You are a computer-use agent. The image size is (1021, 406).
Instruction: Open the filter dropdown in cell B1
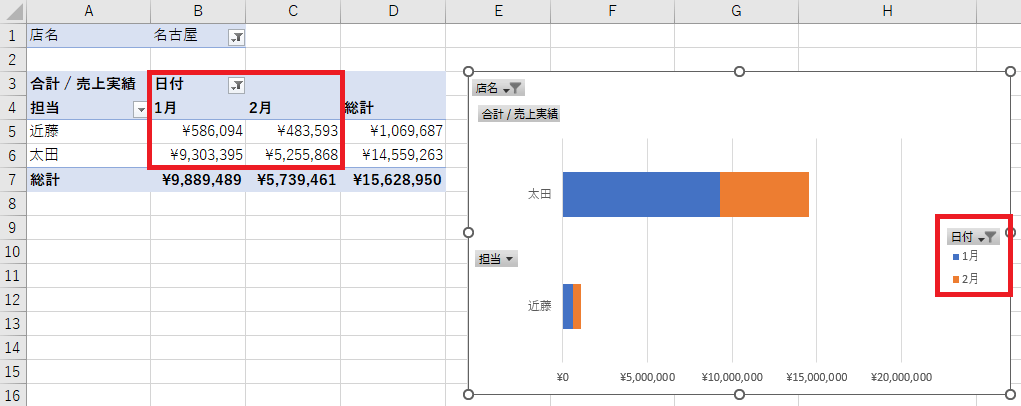[x=236, y=37]
